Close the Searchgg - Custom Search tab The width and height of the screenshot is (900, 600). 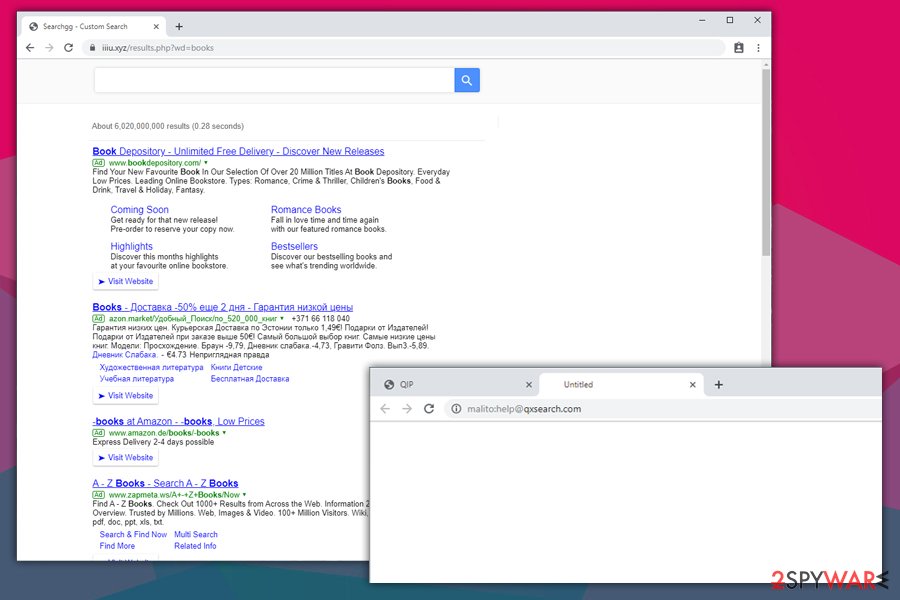[156, 26]
